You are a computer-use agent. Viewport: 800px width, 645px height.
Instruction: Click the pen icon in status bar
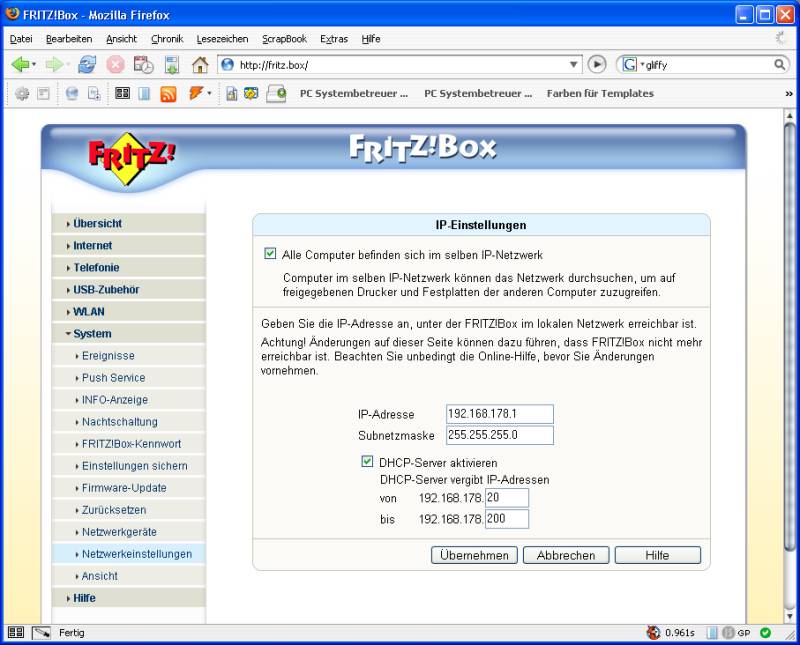point(41,633)
